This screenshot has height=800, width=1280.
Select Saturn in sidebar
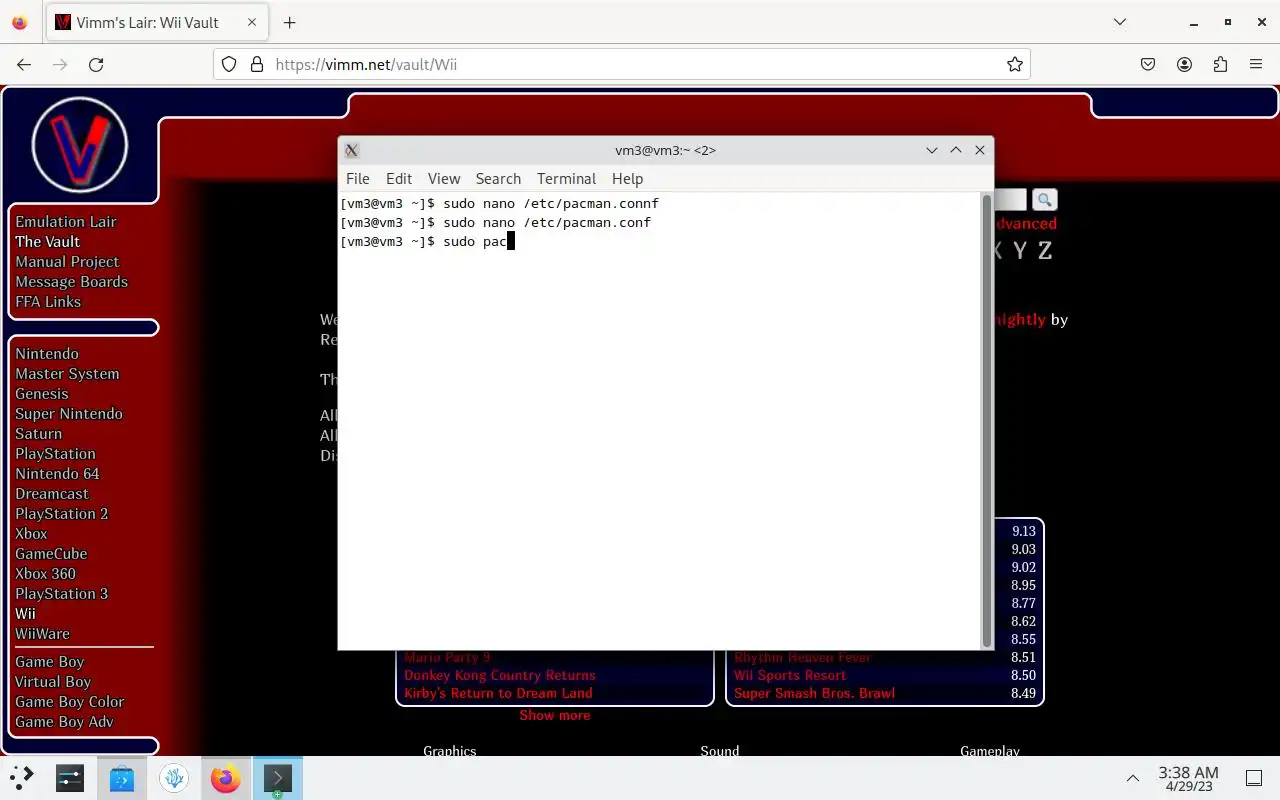tap(38, 434)
